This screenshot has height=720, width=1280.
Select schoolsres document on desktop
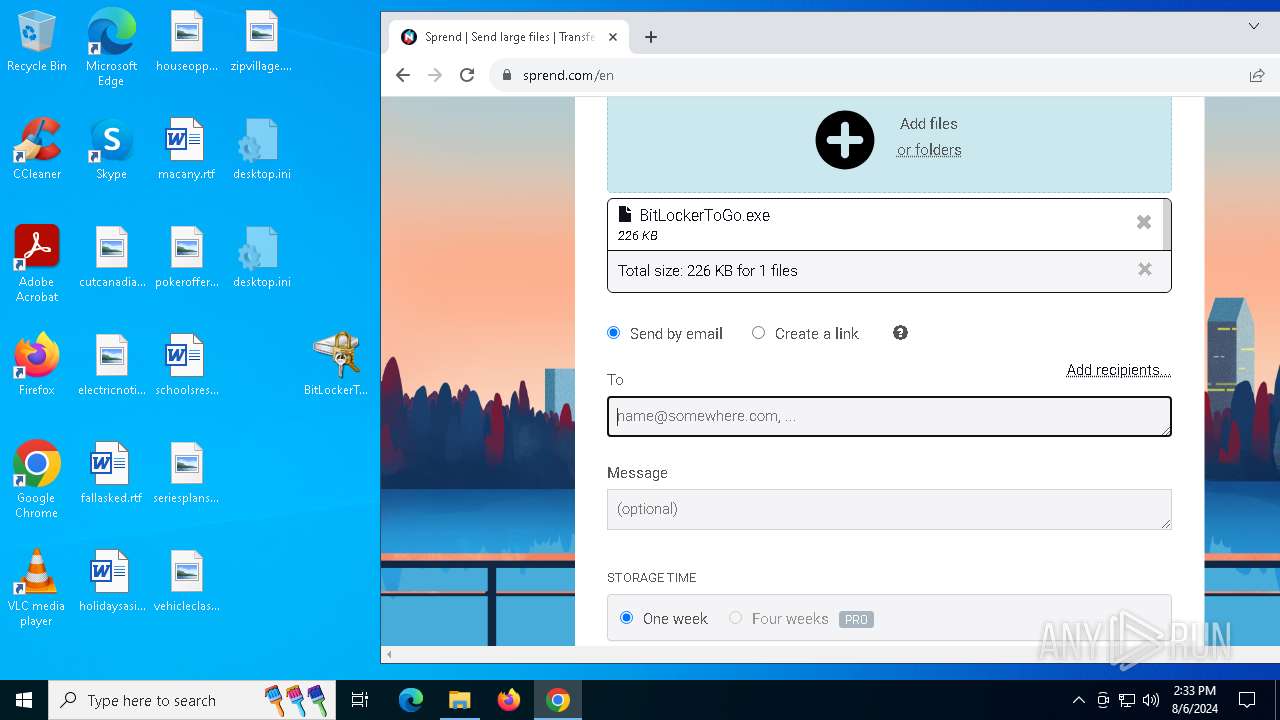(x=186, y=365)
